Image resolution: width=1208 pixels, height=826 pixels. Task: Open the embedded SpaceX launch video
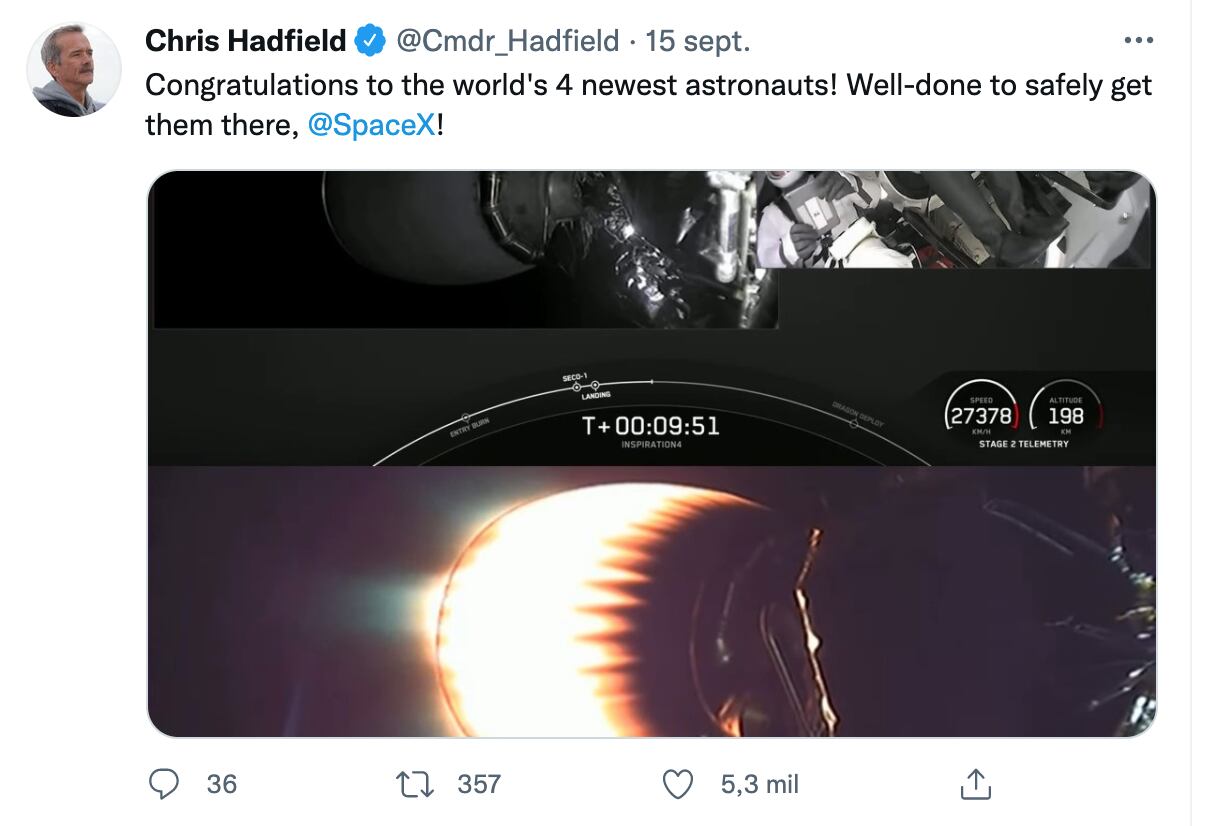(x=650, y=450)
